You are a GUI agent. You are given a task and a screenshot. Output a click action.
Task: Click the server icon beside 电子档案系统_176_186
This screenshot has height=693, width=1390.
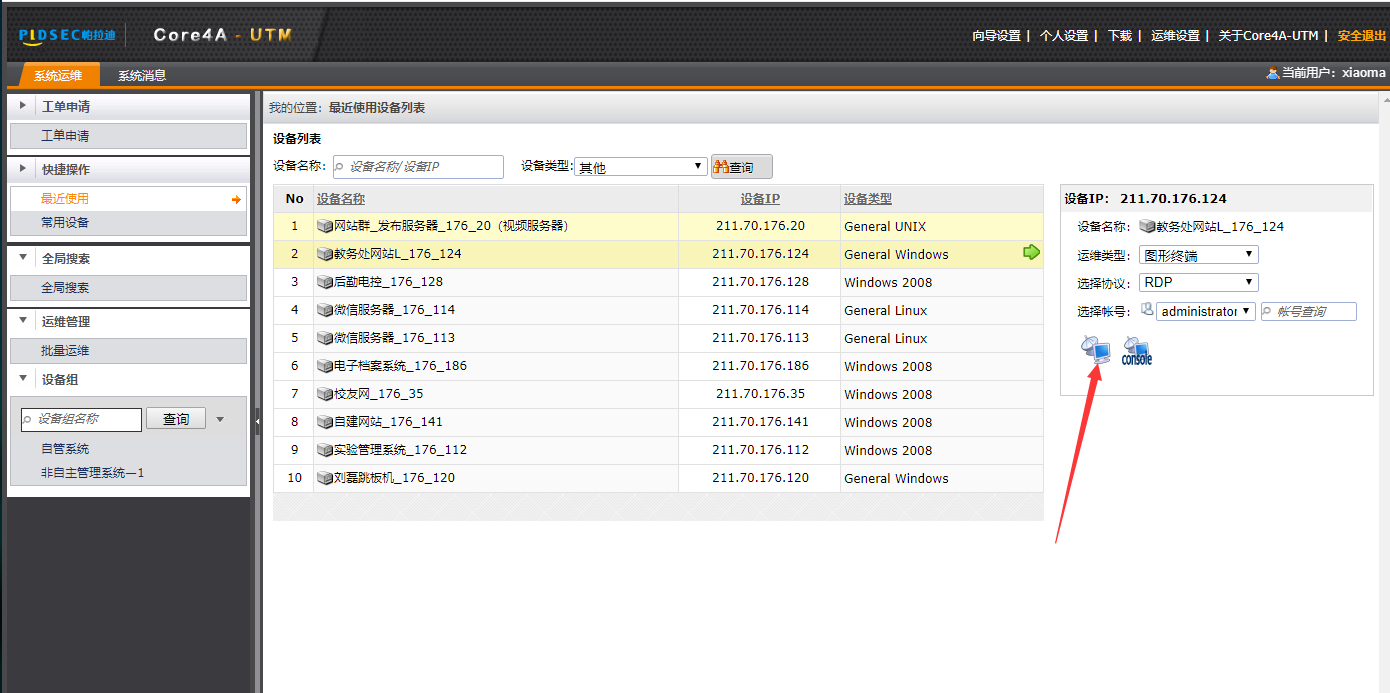click(325, 366)
